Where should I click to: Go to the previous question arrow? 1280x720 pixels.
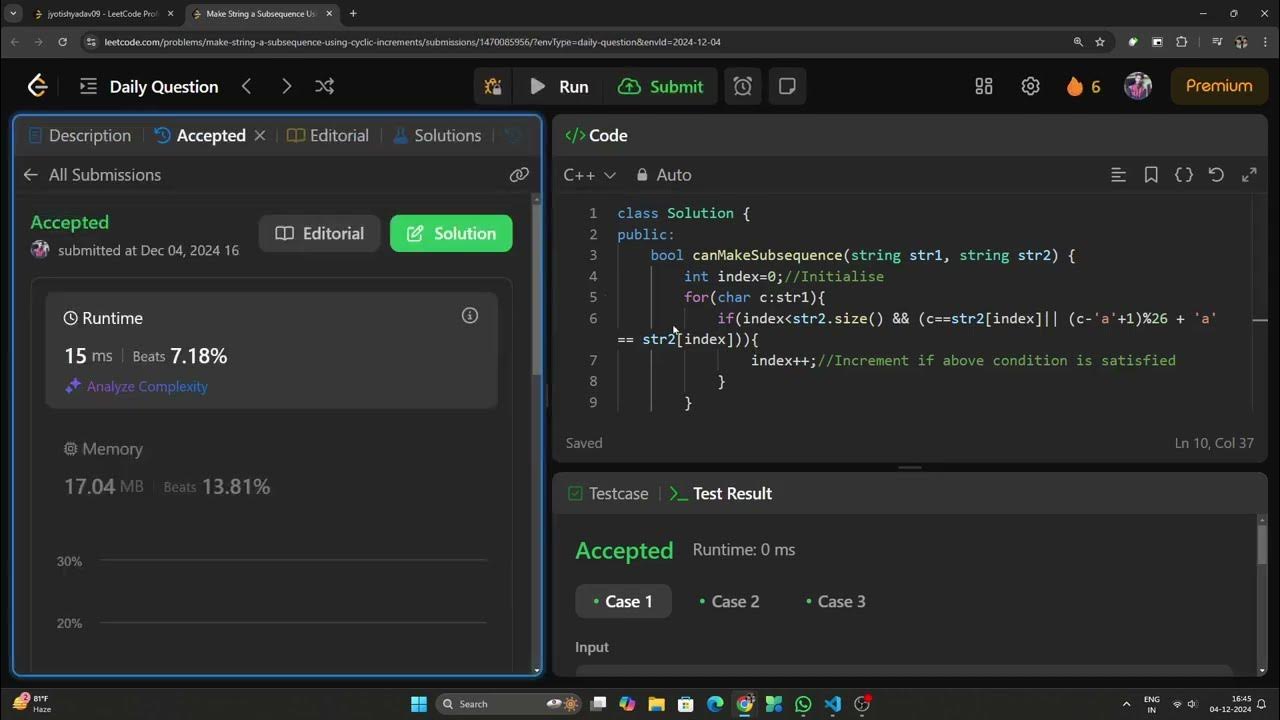pyautogui.click(x=246, y=86)
